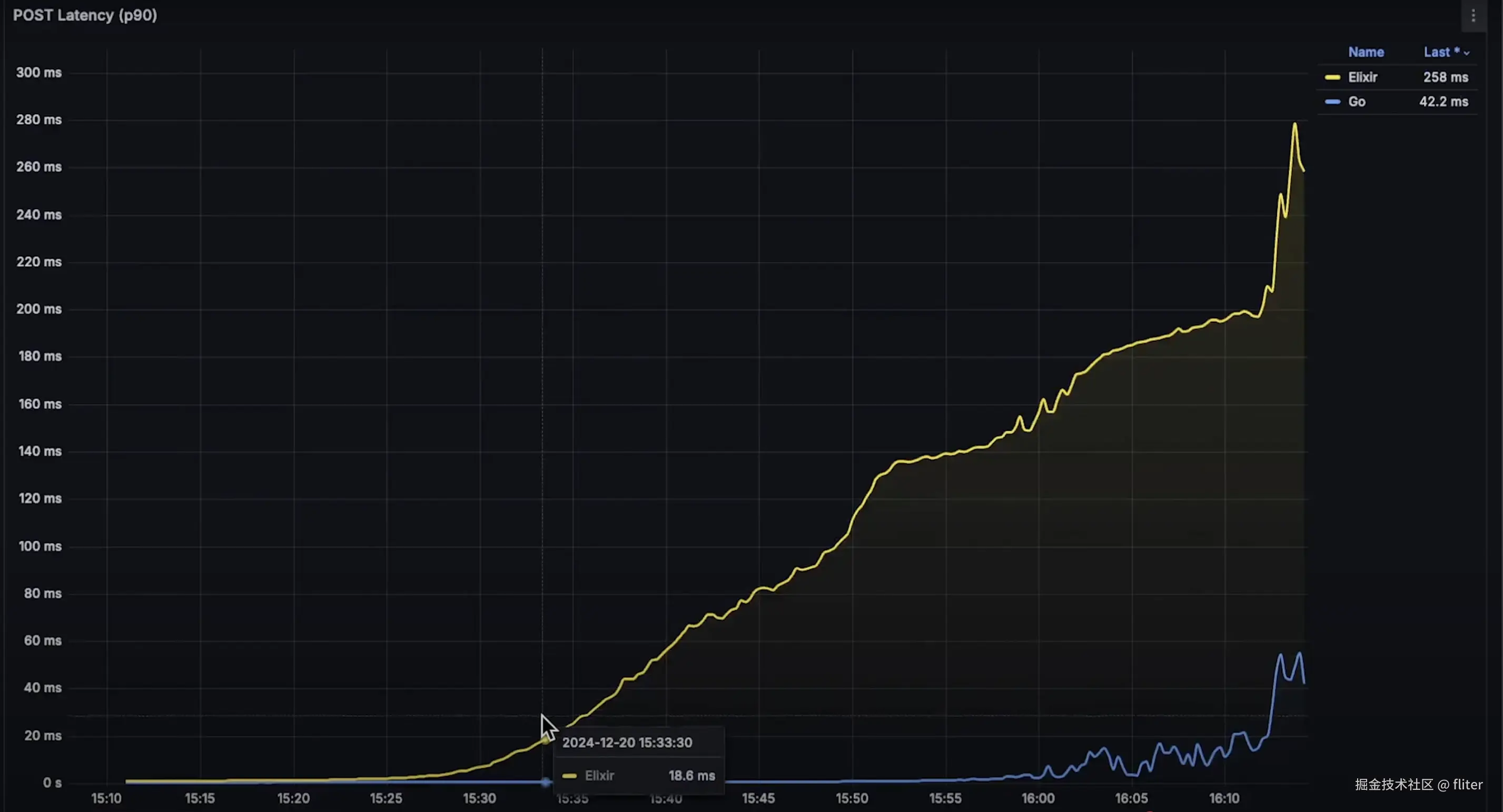Click the 15:10 x-axis time label

coord(106,799)
